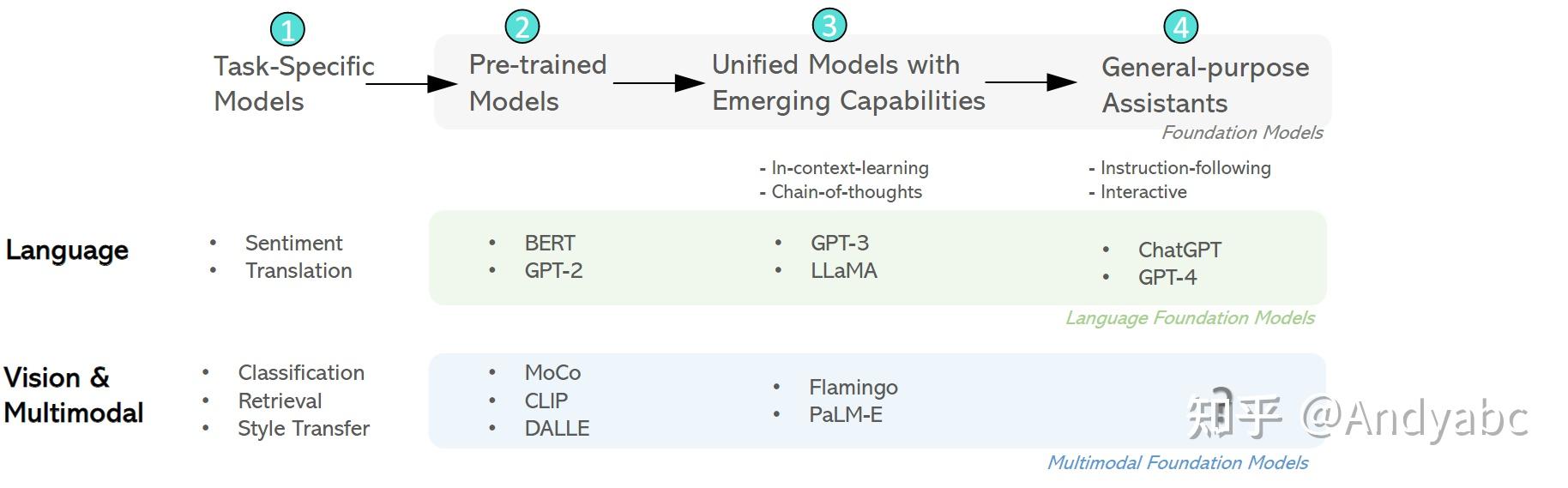Select the Unified Models with Emerging Capabilities heading
Viewport: 1568px width, 488px height.
pos(847,82)
